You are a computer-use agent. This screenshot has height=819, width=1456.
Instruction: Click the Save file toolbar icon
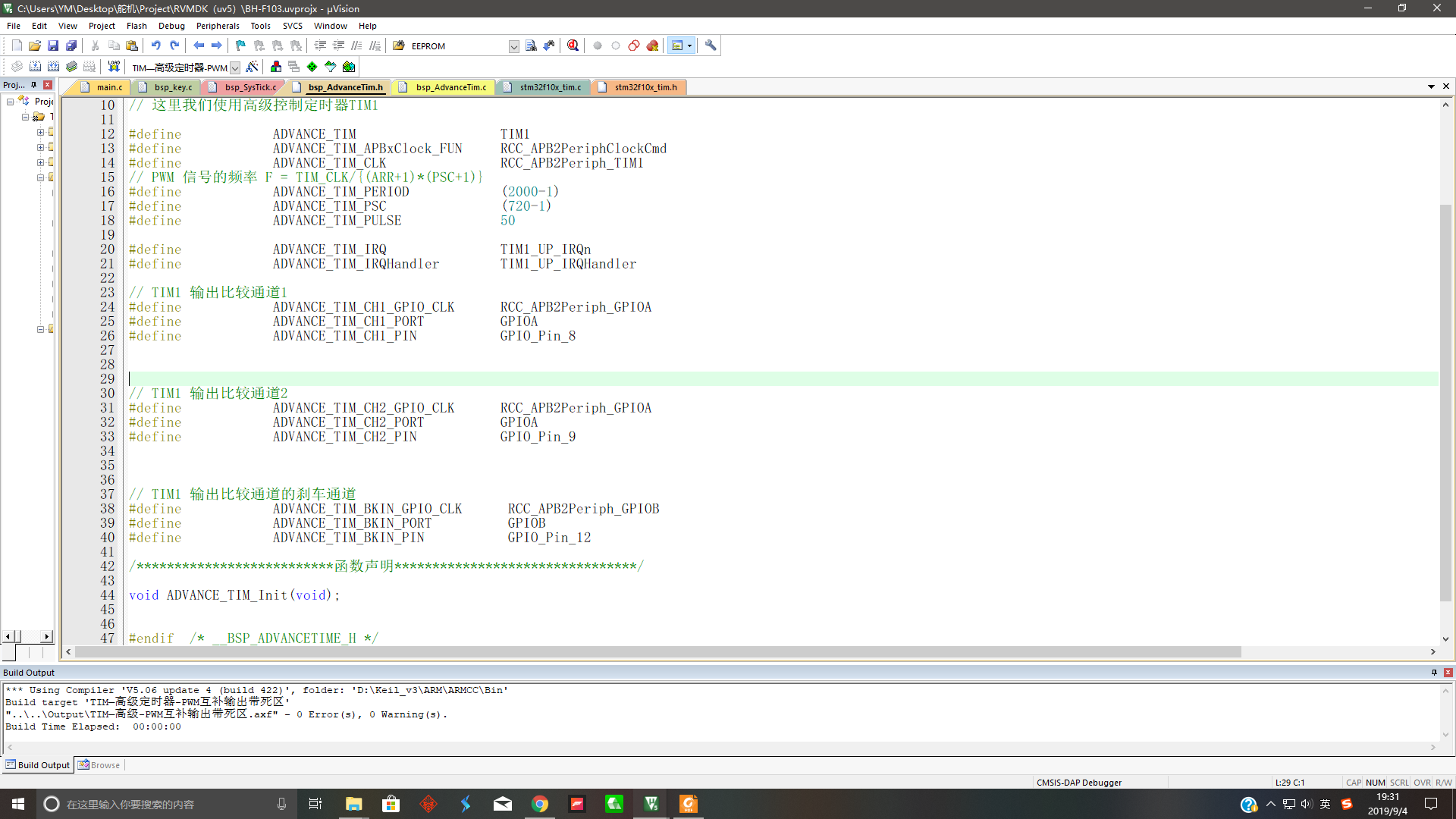(x=53, y=45)
